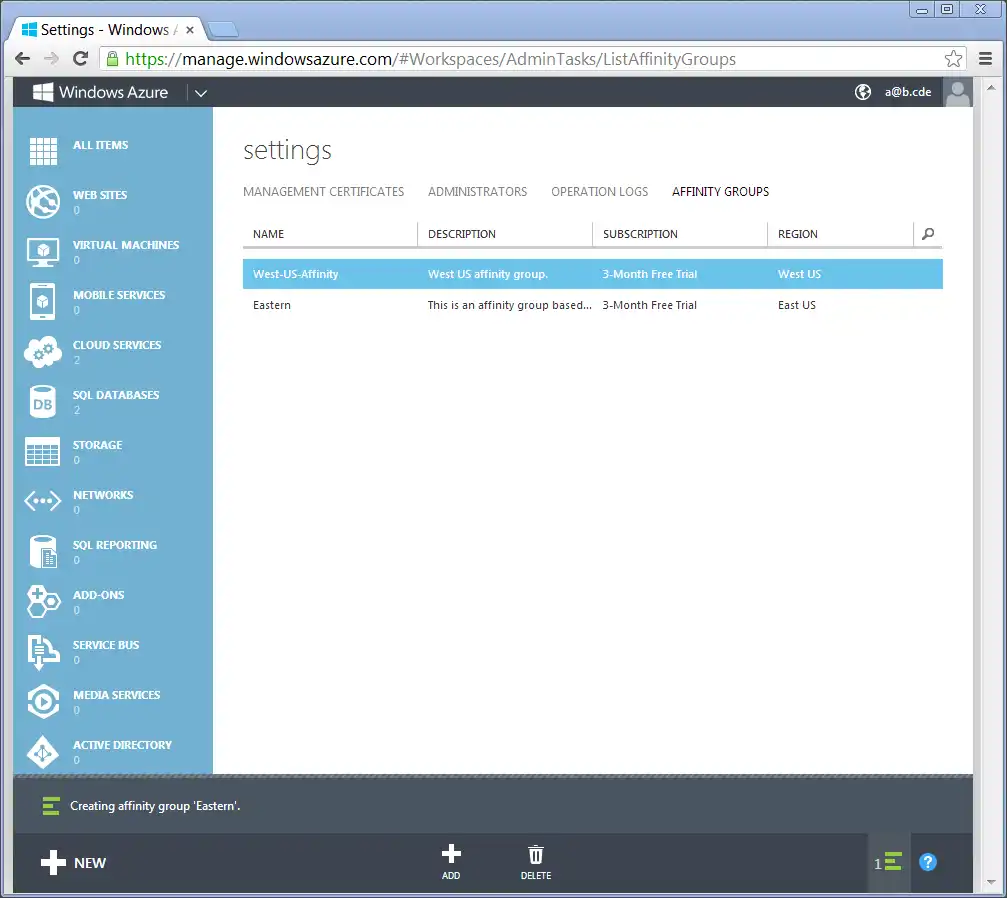The image size is (1007, 898).
Task: Open Add-Ons hexagon icon
Action: (43, 602)
